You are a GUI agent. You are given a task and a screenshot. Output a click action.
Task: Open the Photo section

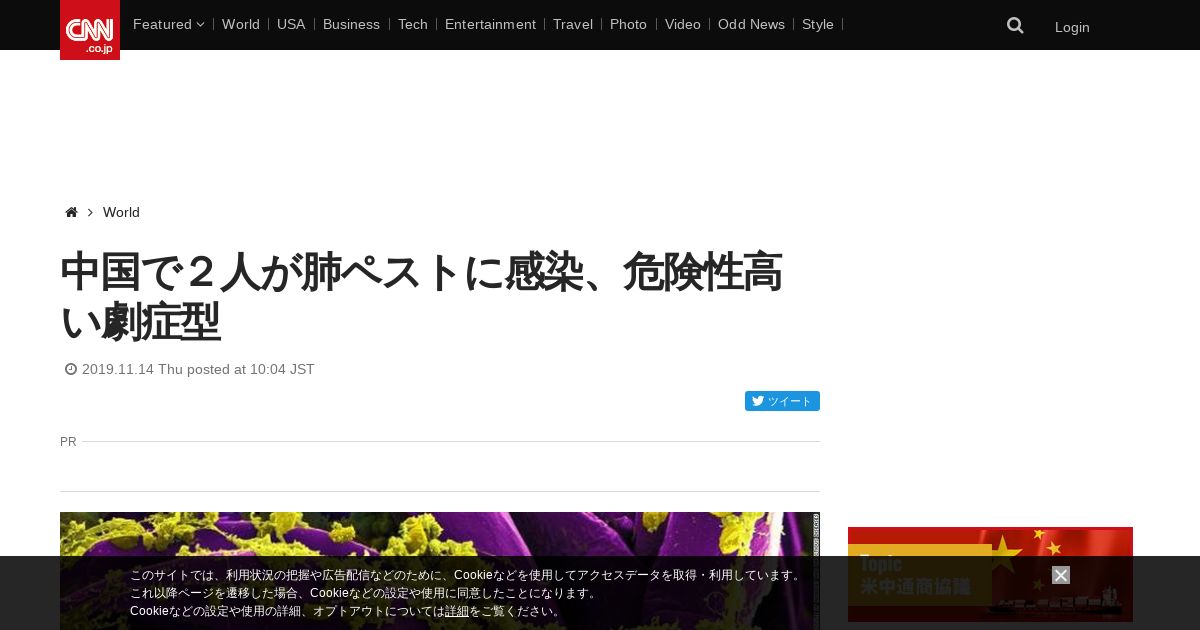(x=628, y=24)
